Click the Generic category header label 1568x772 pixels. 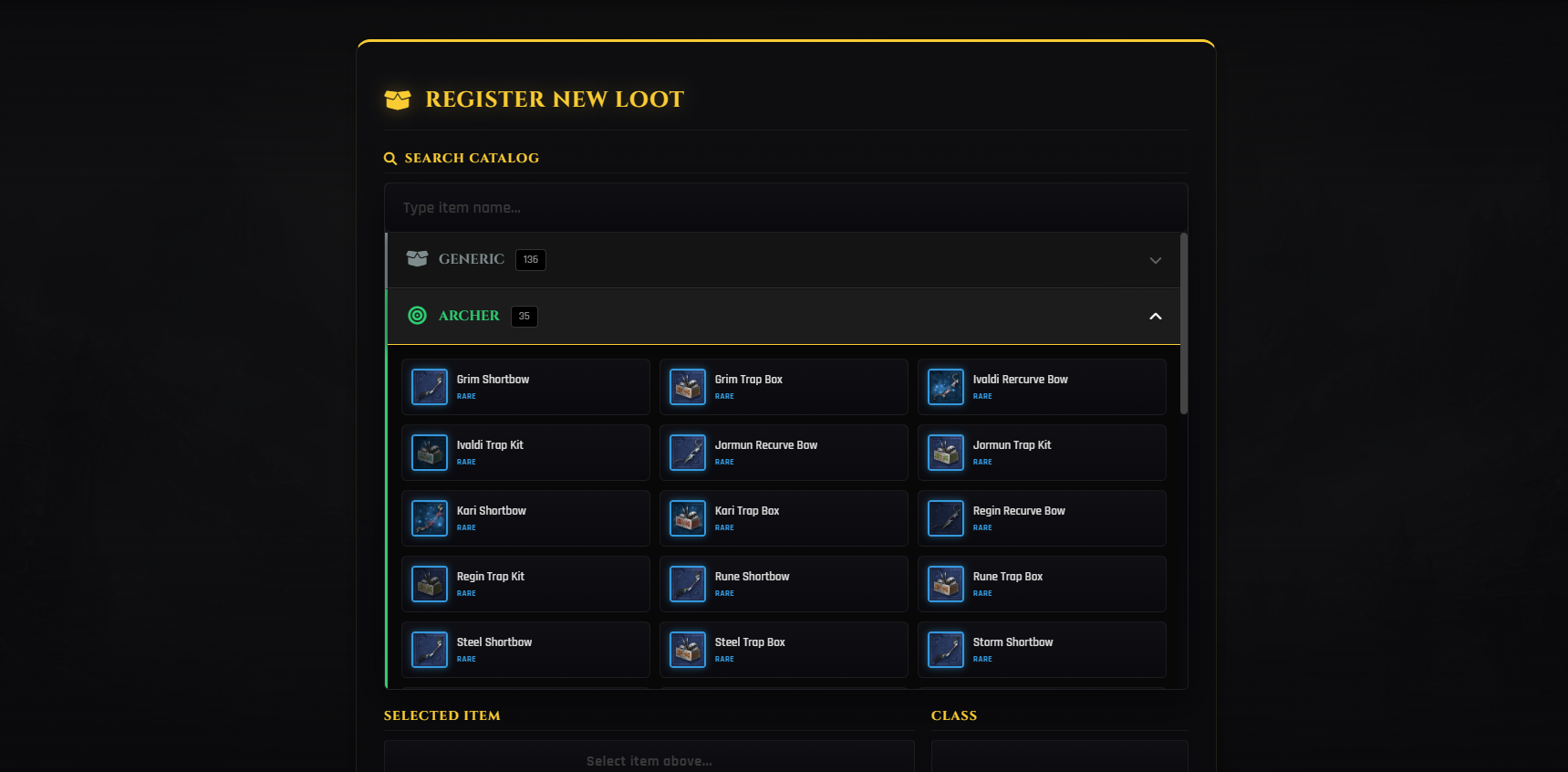471,259
